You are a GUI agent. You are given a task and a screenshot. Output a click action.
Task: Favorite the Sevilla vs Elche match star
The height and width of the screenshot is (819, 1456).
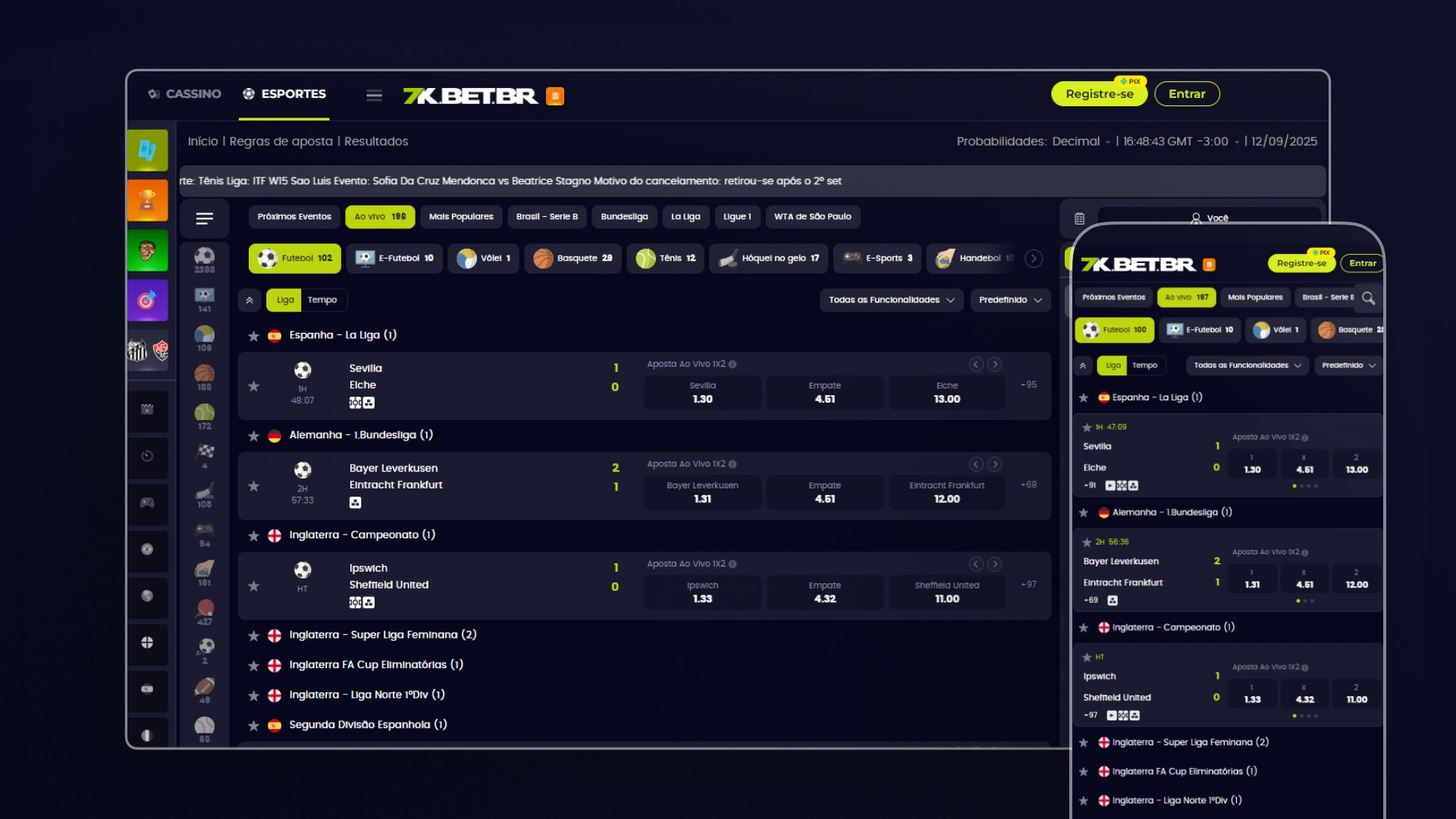254,386
